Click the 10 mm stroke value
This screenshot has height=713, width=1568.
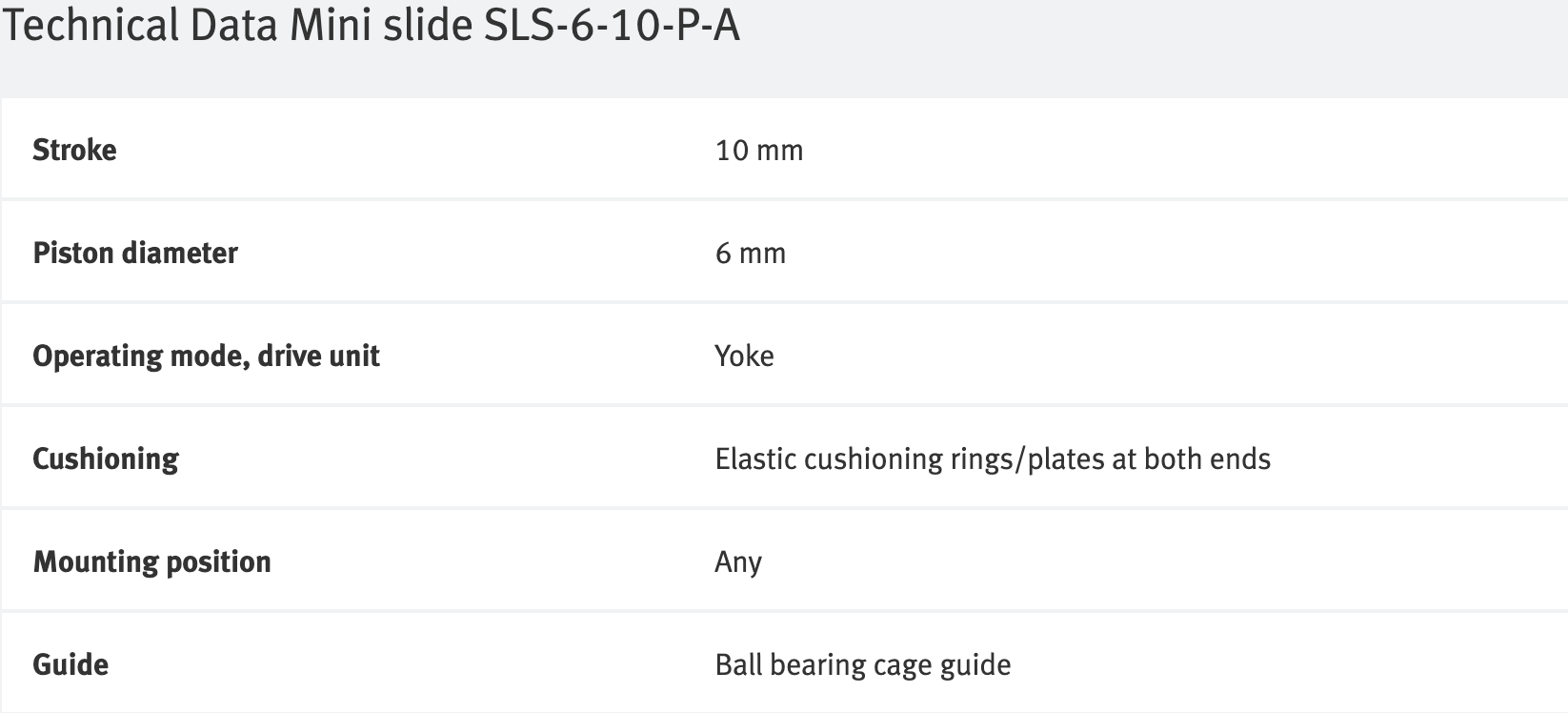[759, 150]
